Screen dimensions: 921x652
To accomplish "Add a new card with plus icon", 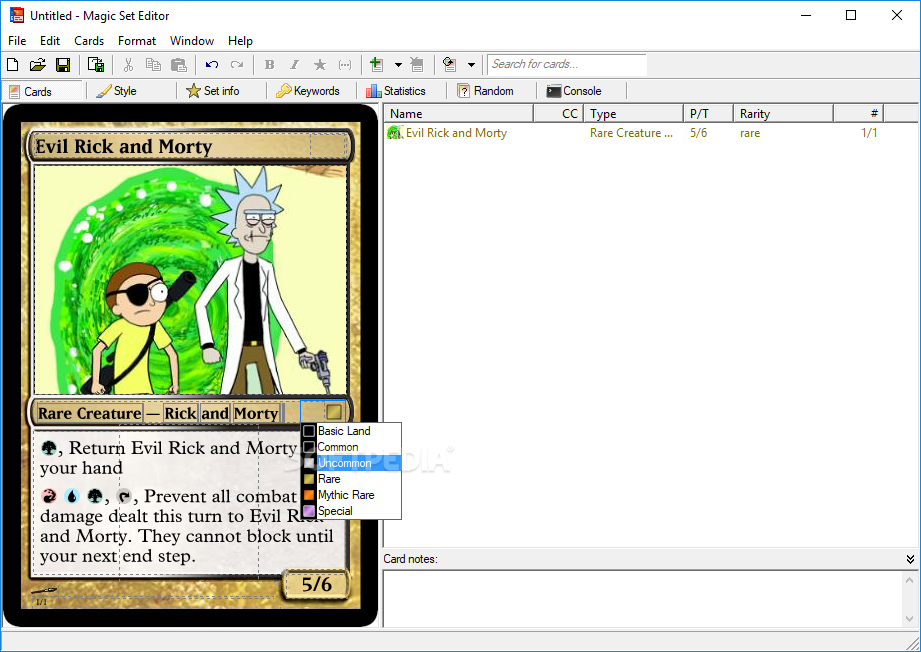I will (377, 65).
